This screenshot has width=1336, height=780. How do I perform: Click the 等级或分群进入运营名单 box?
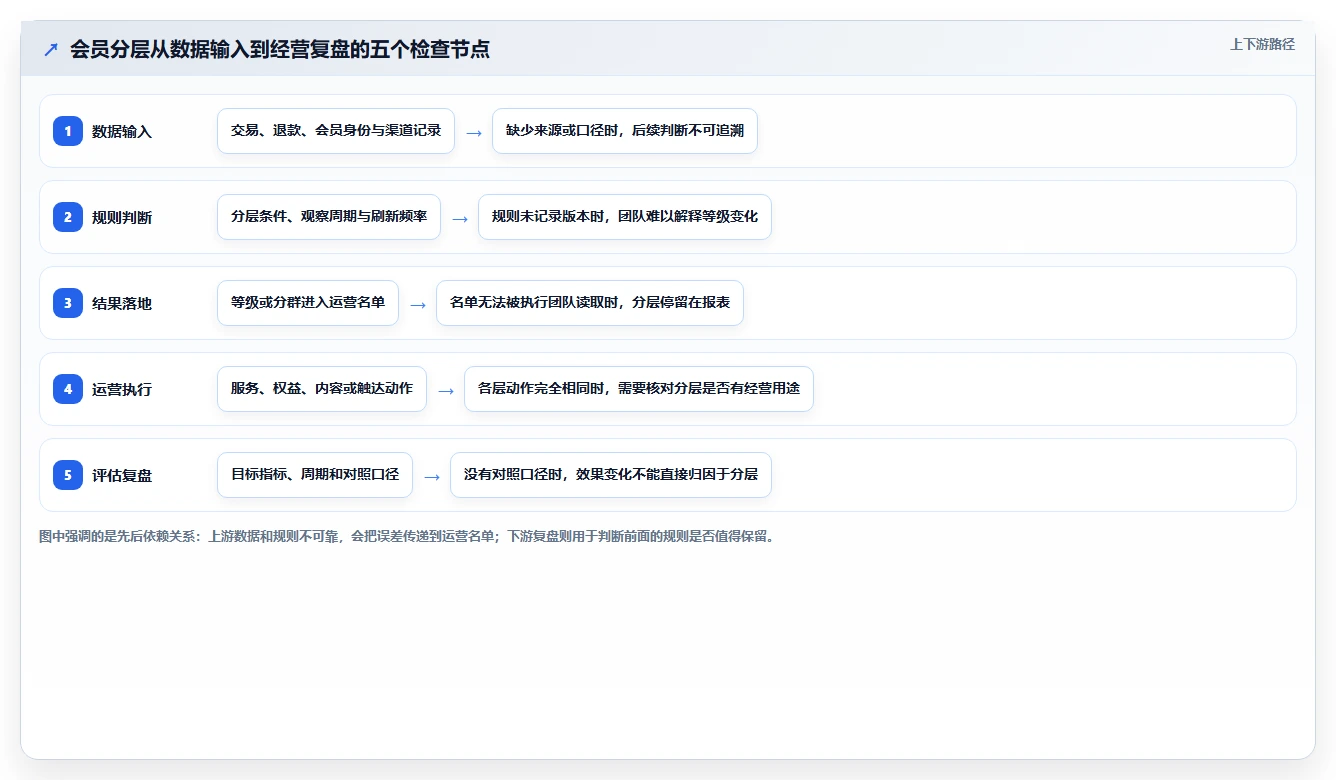click(308, 303)
